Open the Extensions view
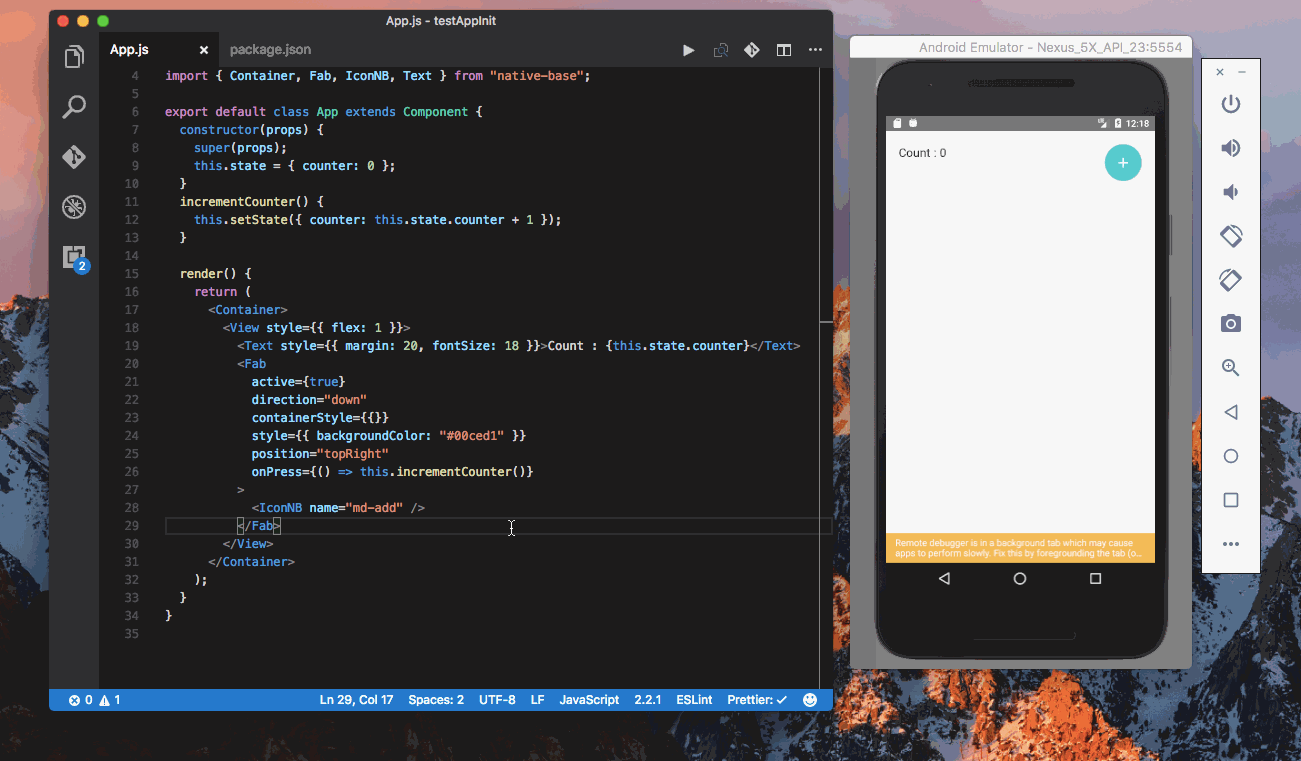Screen dimensions: 1301x761 [x=75, y=257]
